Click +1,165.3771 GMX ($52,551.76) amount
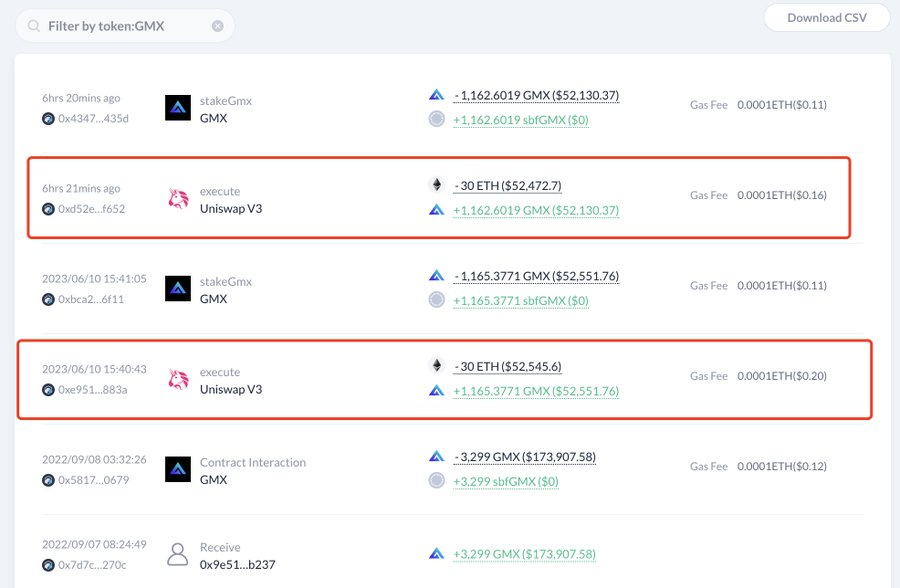This screenshot has width=900, height=588. [536, 392]
